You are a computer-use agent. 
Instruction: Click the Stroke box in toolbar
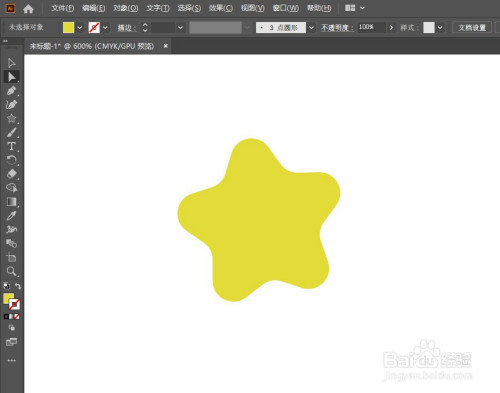point(15,304)
